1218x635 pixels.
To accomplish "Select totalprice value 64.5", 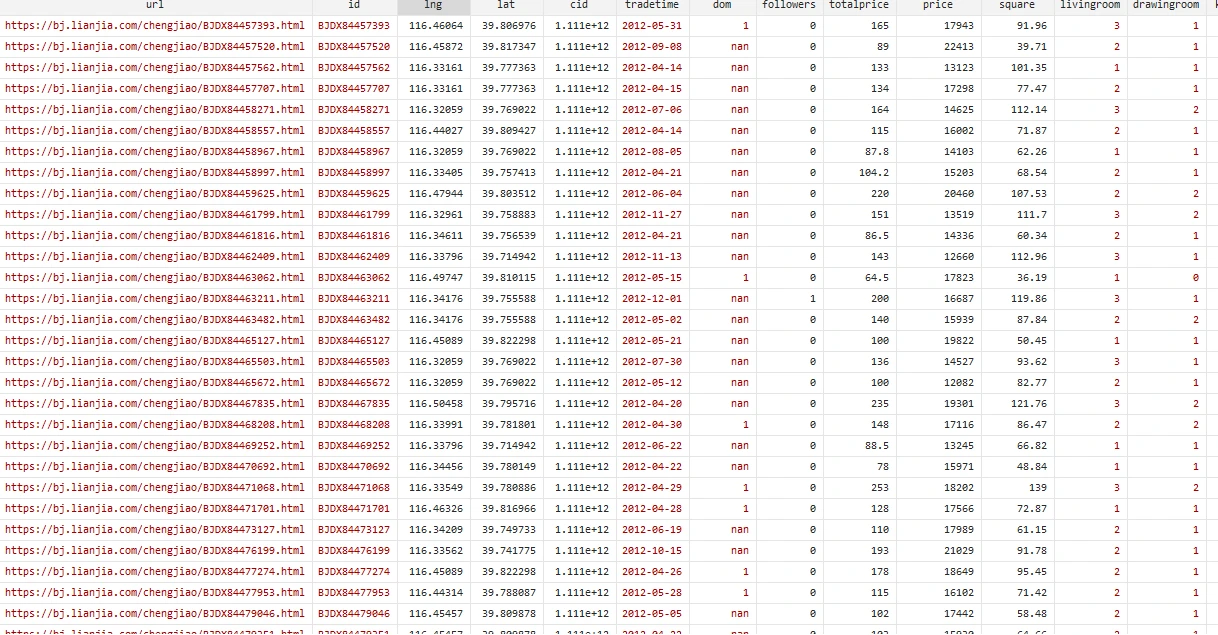I will tap(876, 278).
